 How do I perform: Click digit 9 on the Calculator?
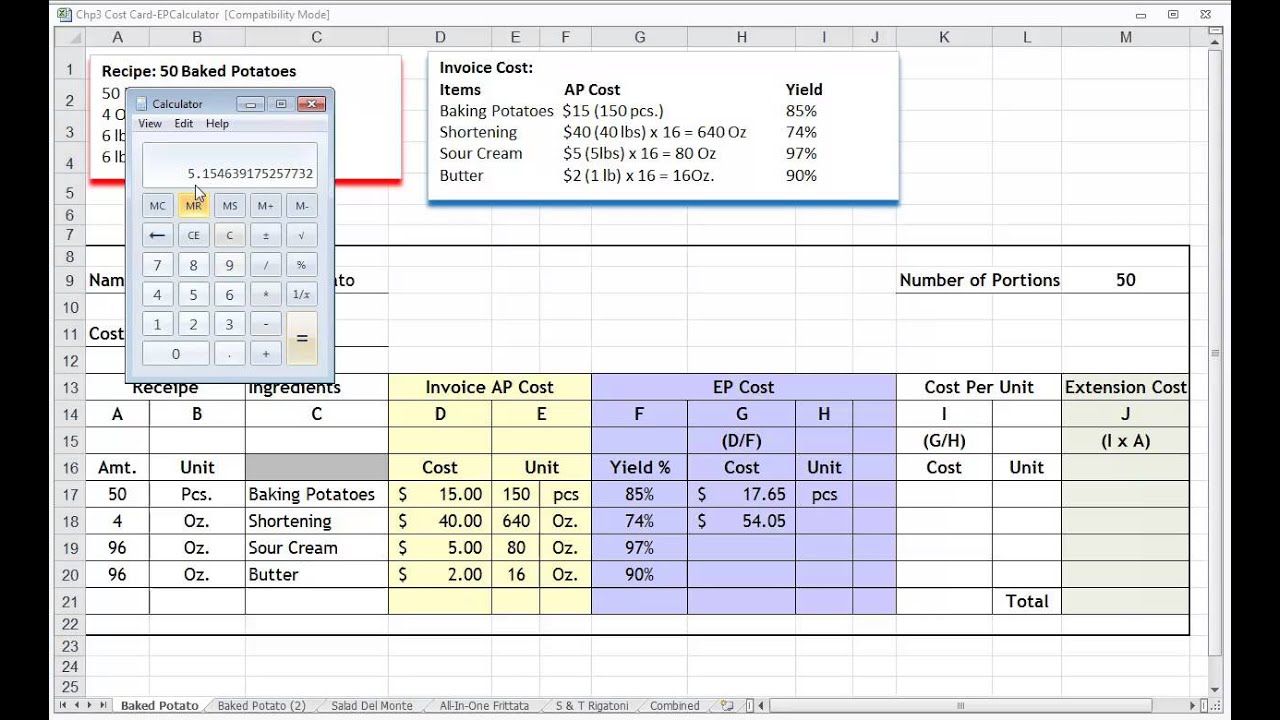click(x=230, y=266)
